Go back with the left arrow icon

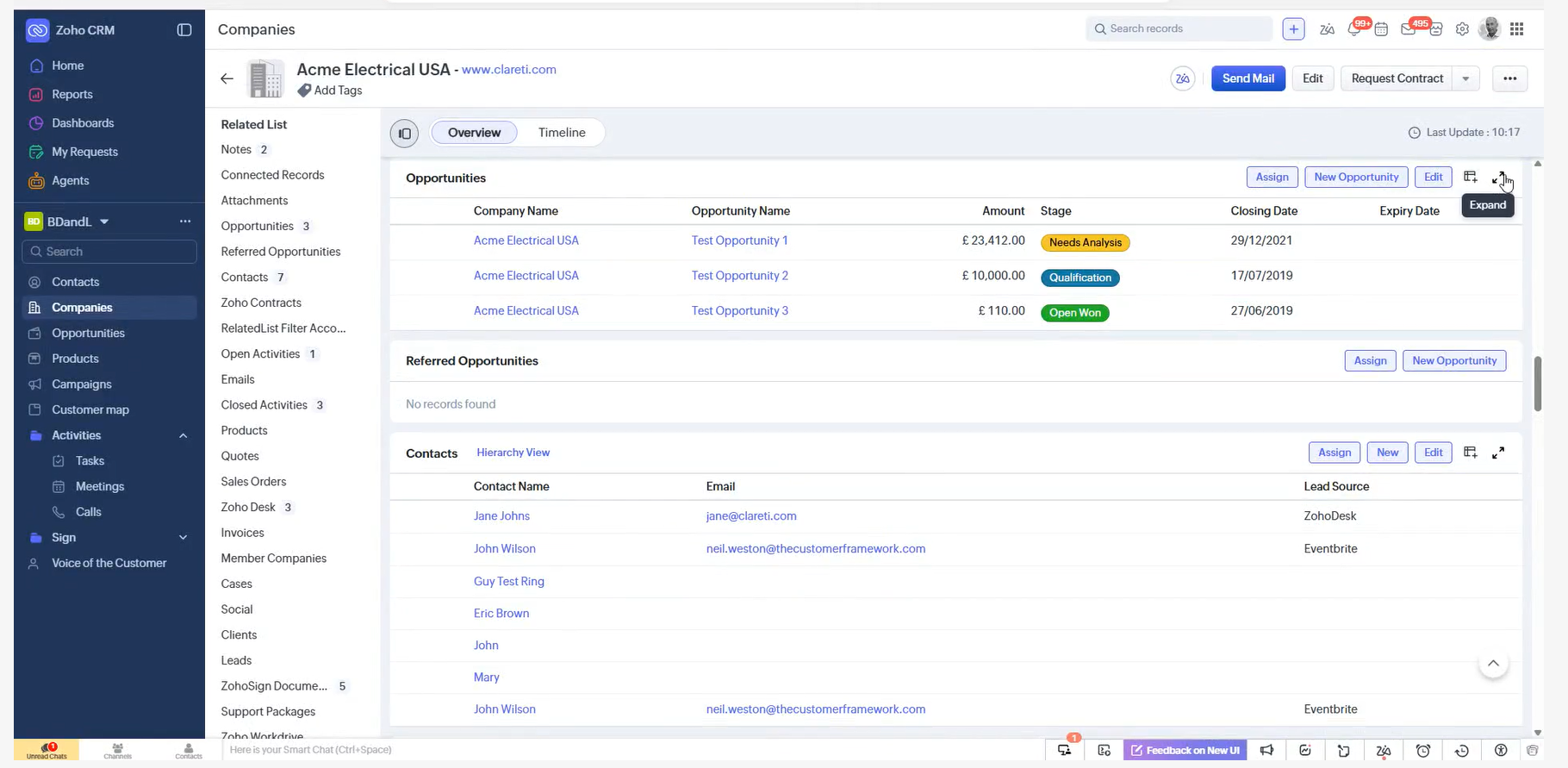pos(227,78)
